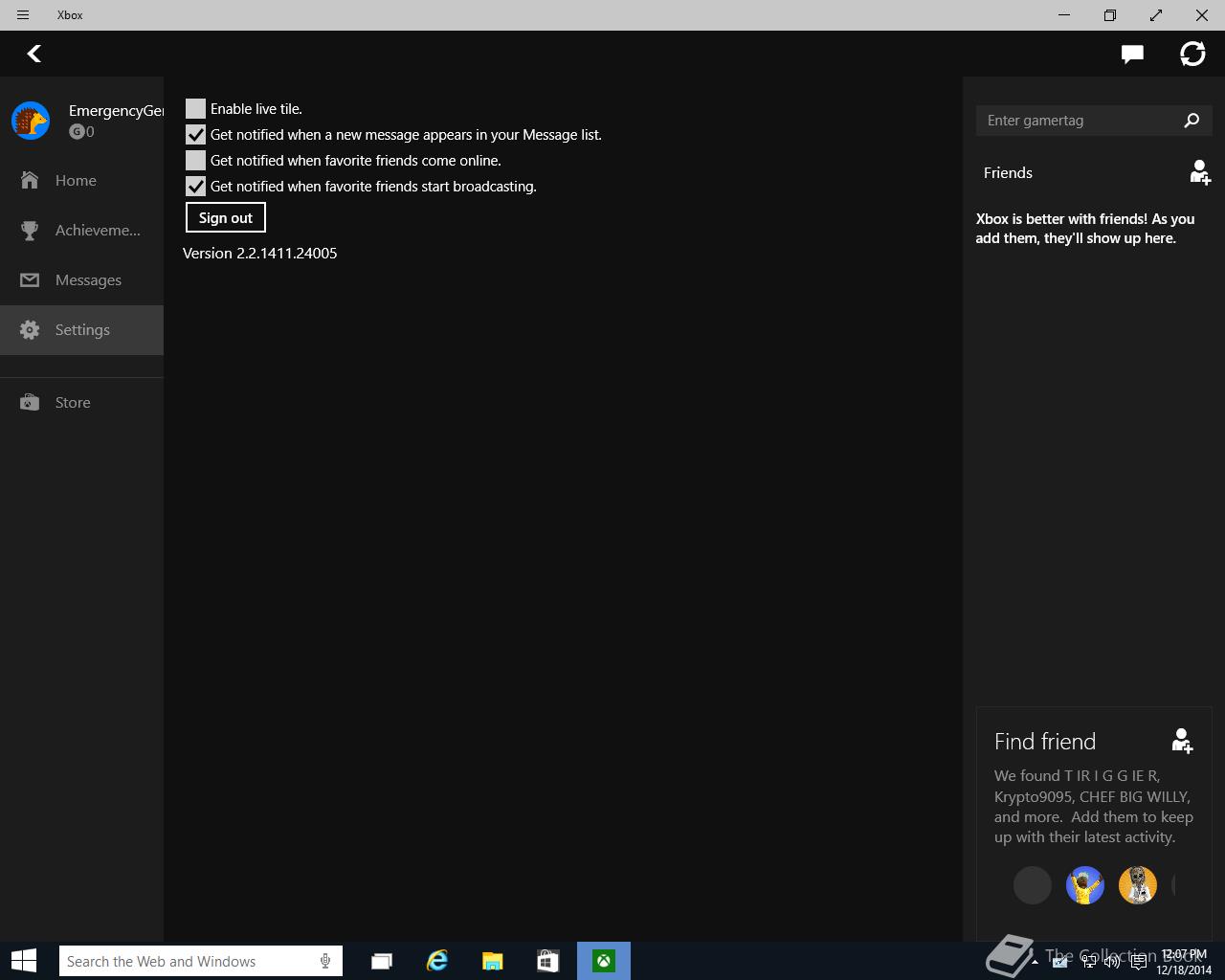Open the Home sidebar item

point(81,180)
